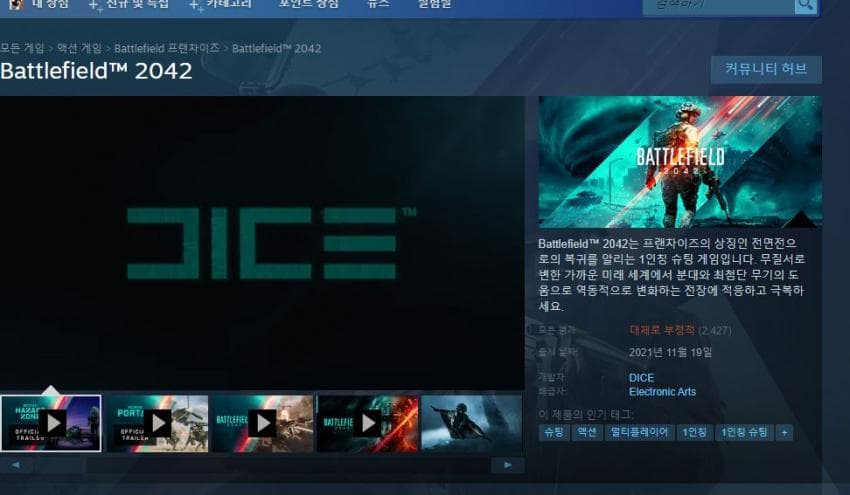Click into the store search field
Viewport: 850px width, 495px height.
tap(717, 6)
